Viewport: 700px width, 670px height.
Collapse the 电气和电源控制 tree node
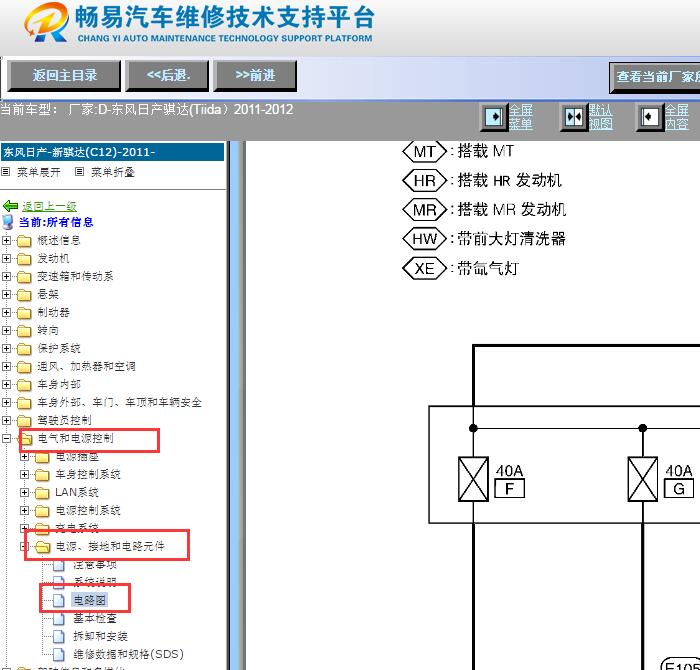(x=6, y=438)
